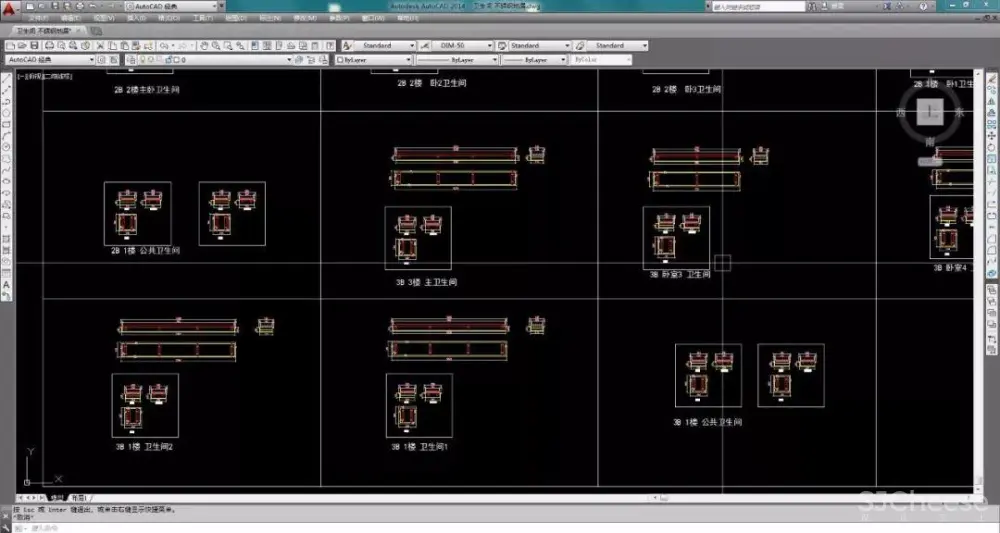
Task: Select the Circle tool in Draw toolbar
Action: point(6,147)
